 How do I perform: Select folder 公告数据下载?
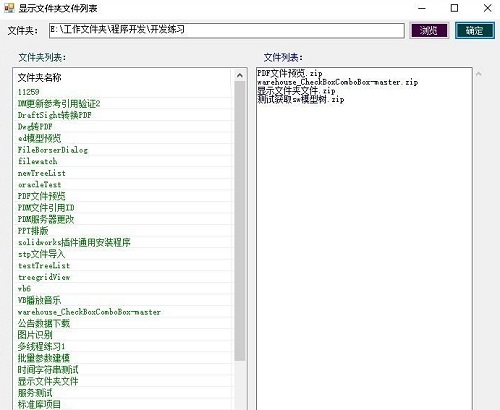[123, 323]
